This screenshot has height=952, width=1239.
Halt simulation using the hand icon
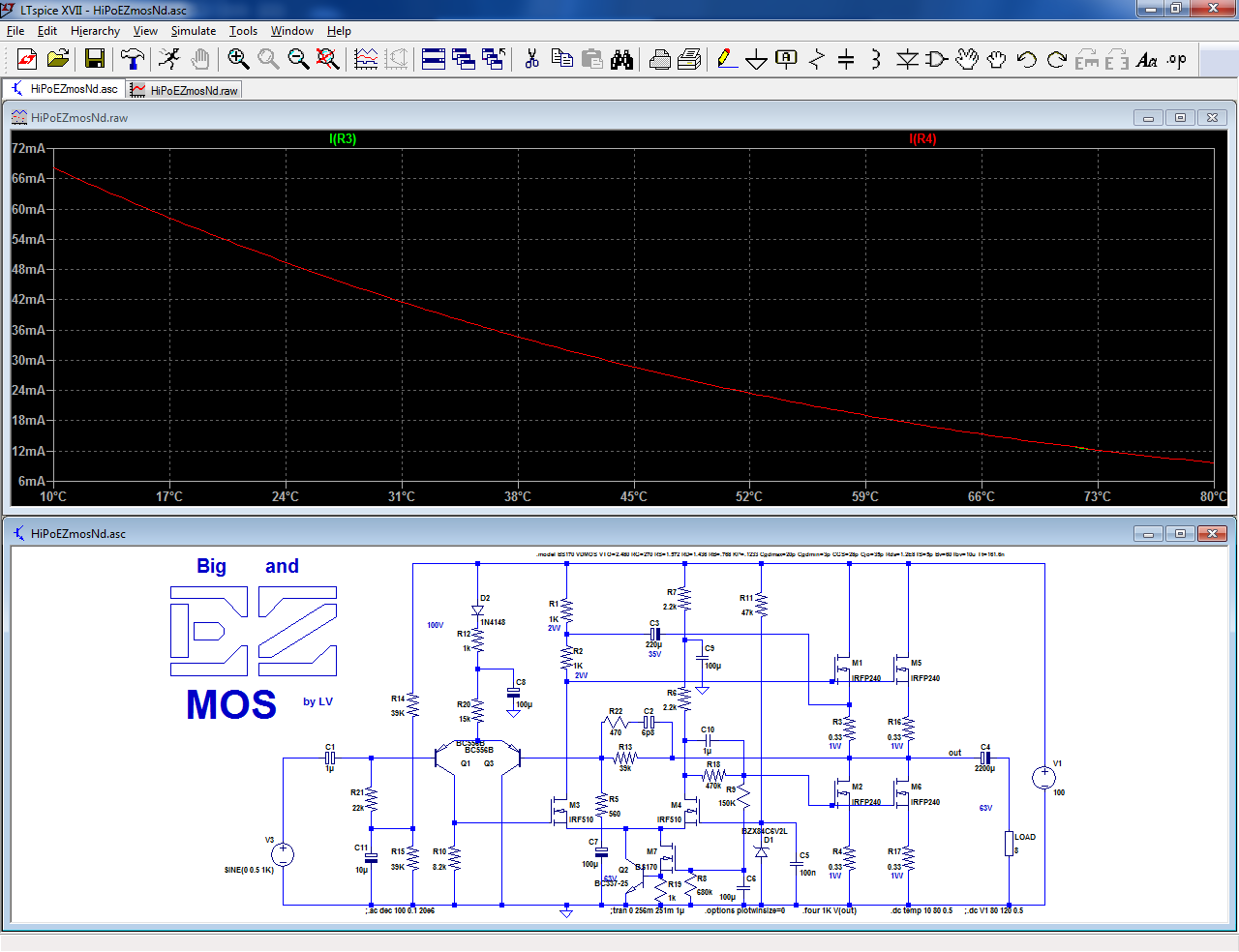click(x=200, y=59)
